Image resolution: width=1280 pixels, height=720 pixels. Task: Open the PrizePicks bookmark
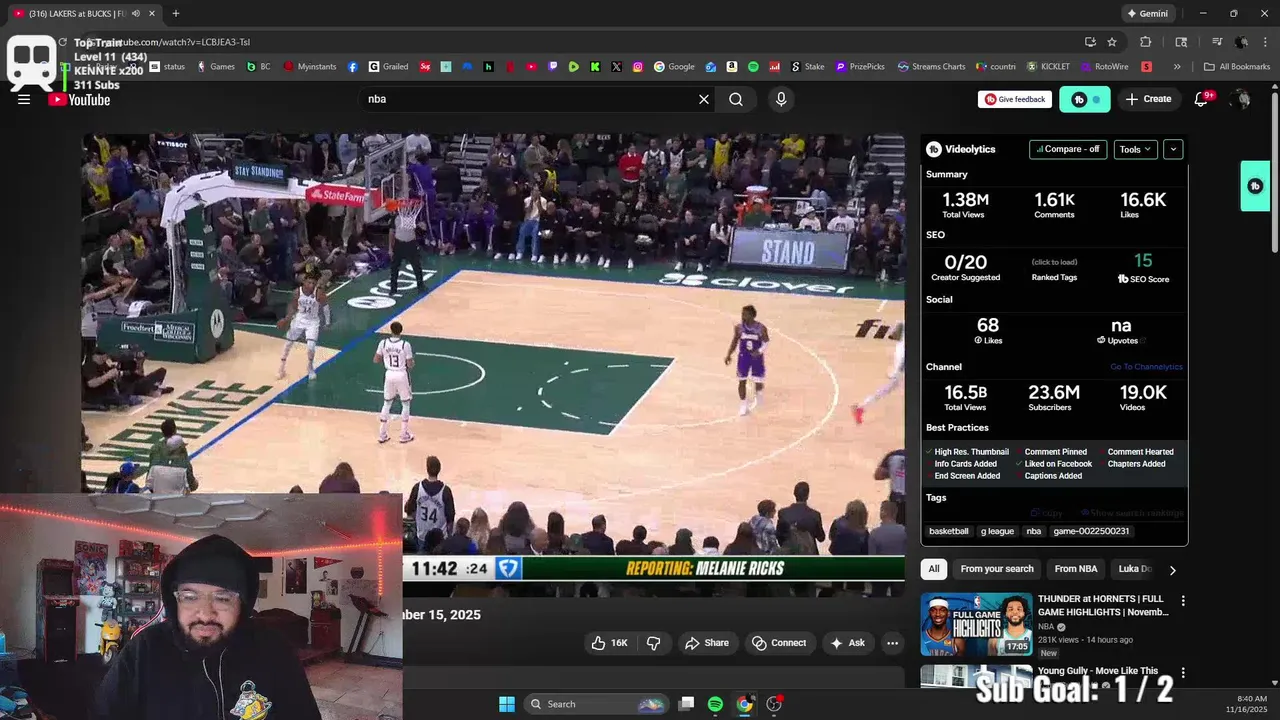pos(860,67)
